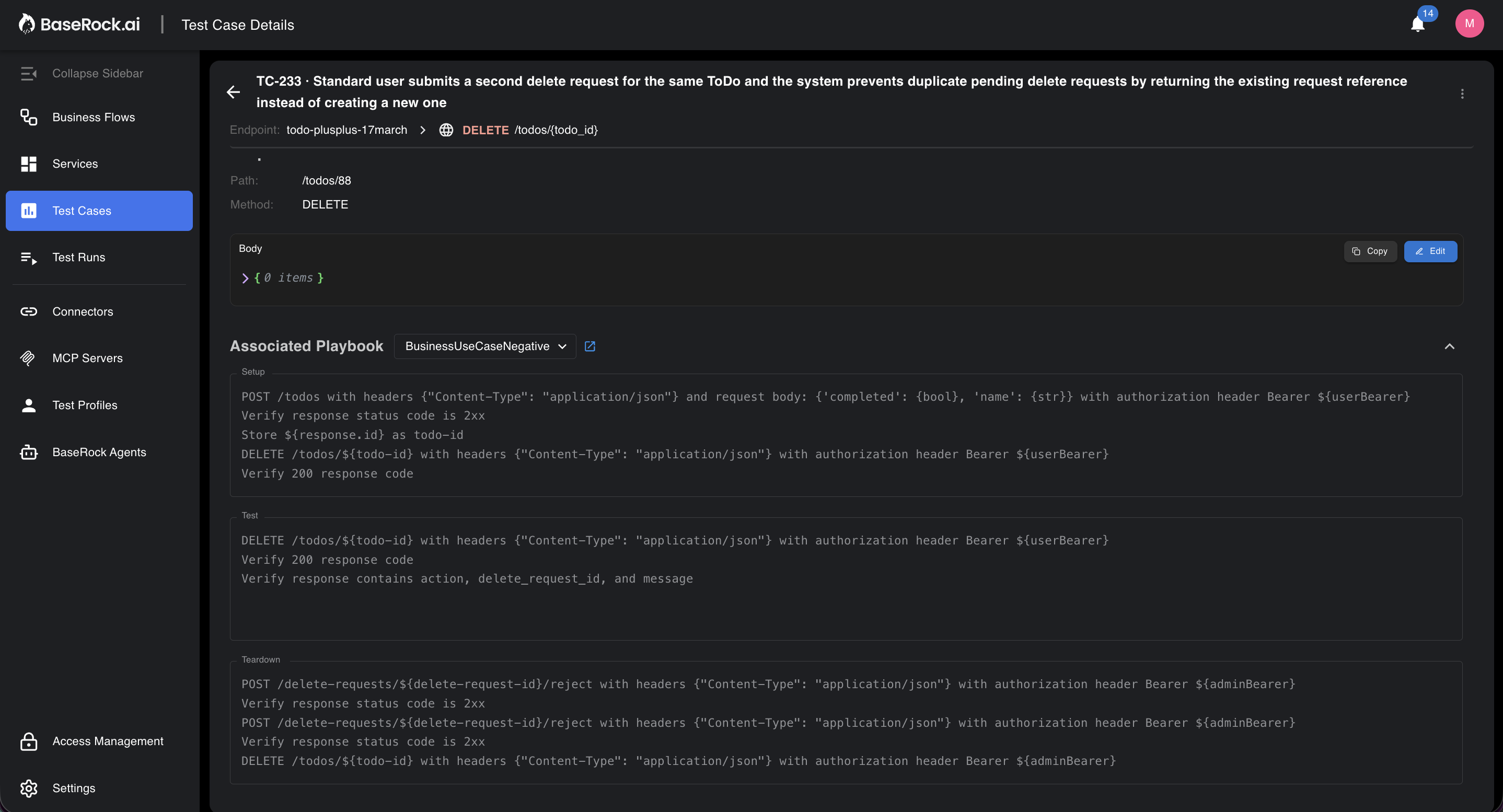Click the BaseRock Agents robot icon
The image size is (1503, 812).
tap(29, 452)
